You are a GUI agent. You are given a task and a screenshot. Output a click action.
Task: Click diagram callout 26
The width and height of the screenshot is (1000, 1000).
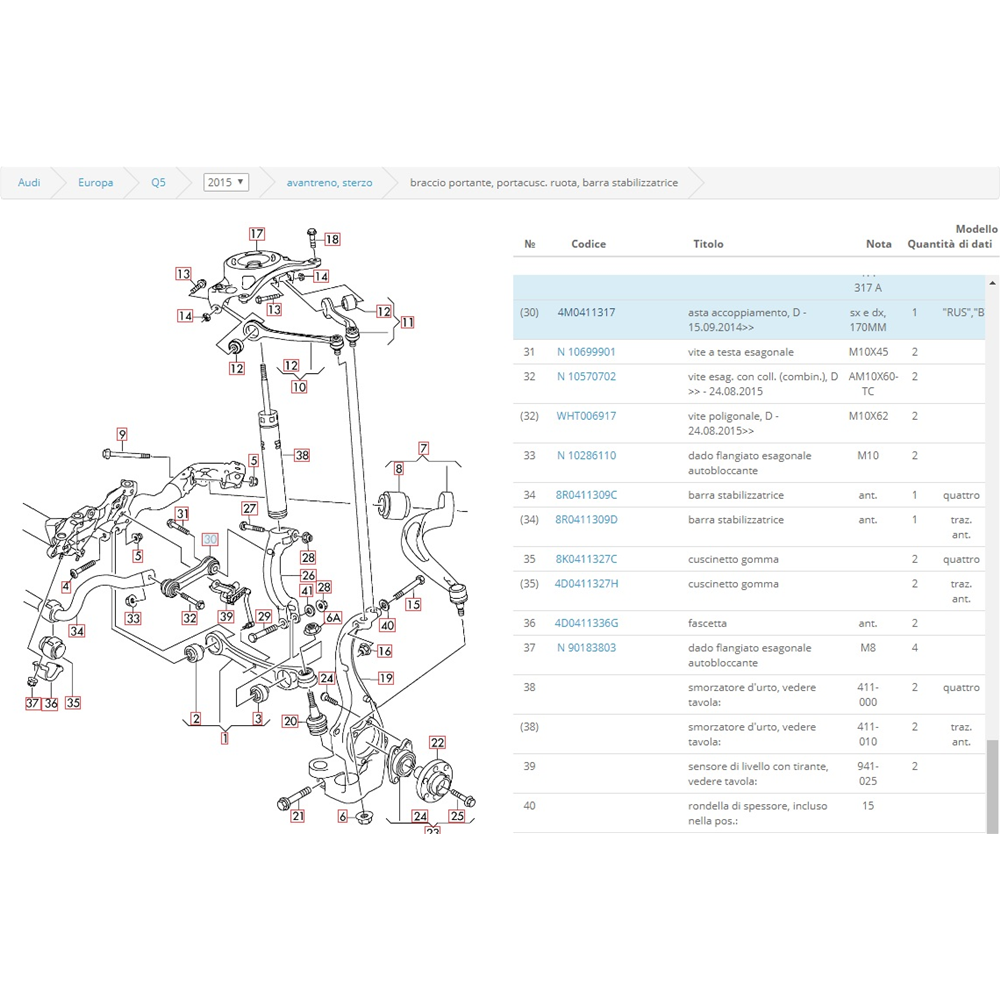point(308,575)
